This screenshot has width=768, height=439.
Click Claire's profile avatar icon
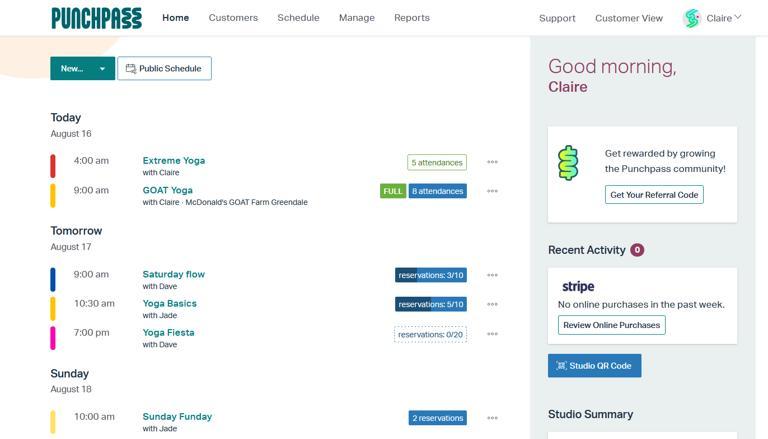pos(692,18)
